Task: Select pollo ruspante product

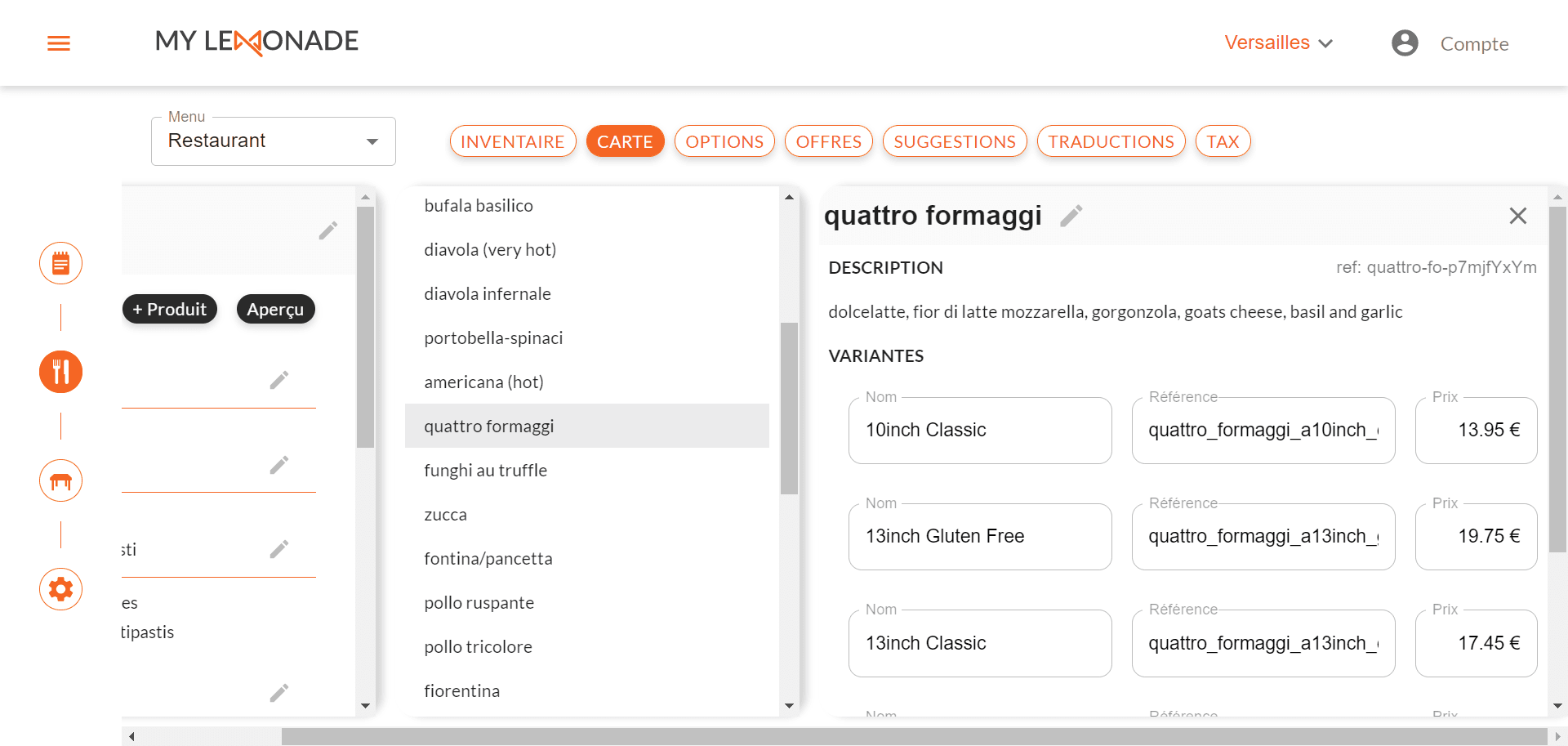Action: (x=587, y=603)
